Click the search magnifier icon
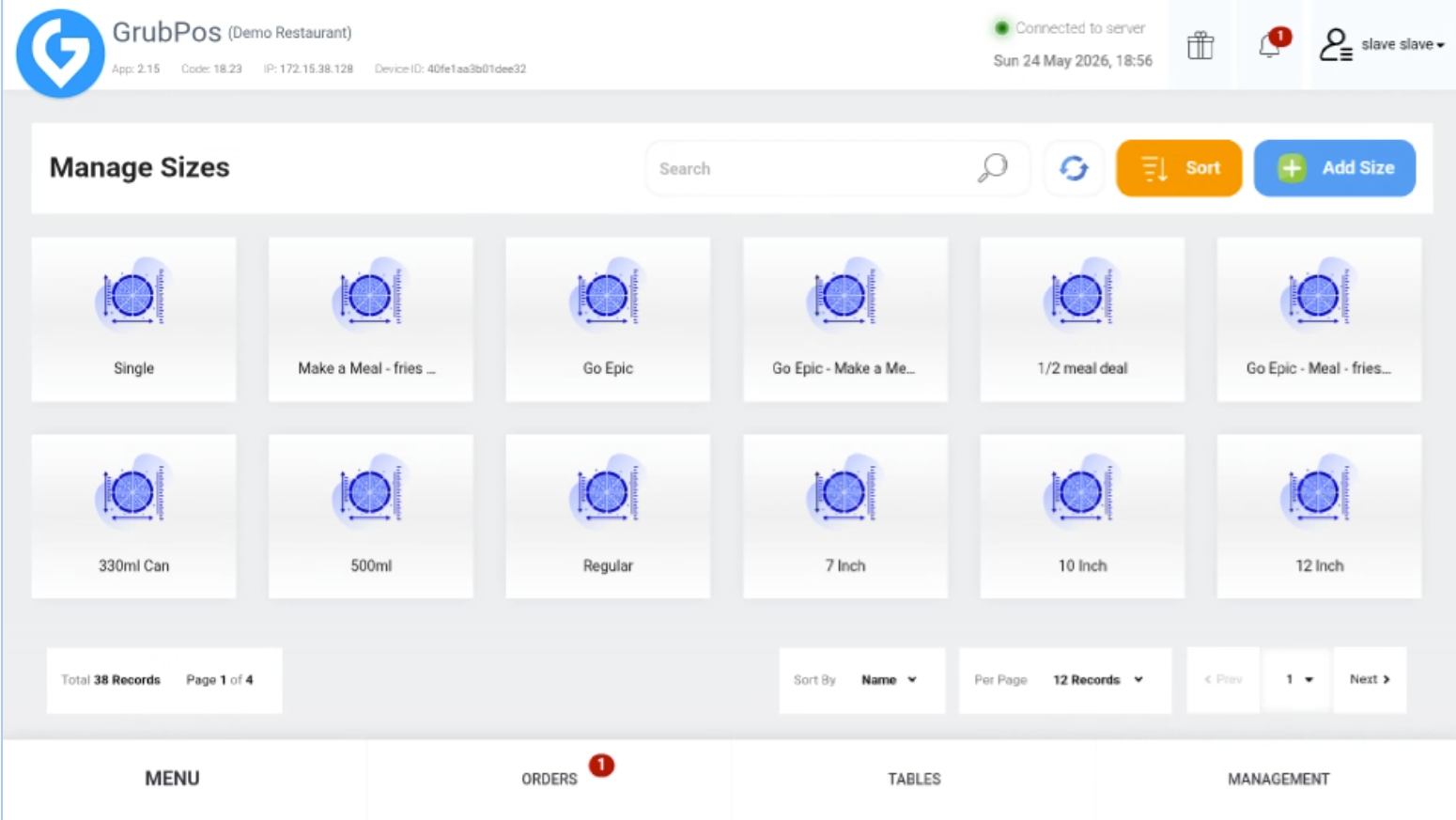 (992, 168)
